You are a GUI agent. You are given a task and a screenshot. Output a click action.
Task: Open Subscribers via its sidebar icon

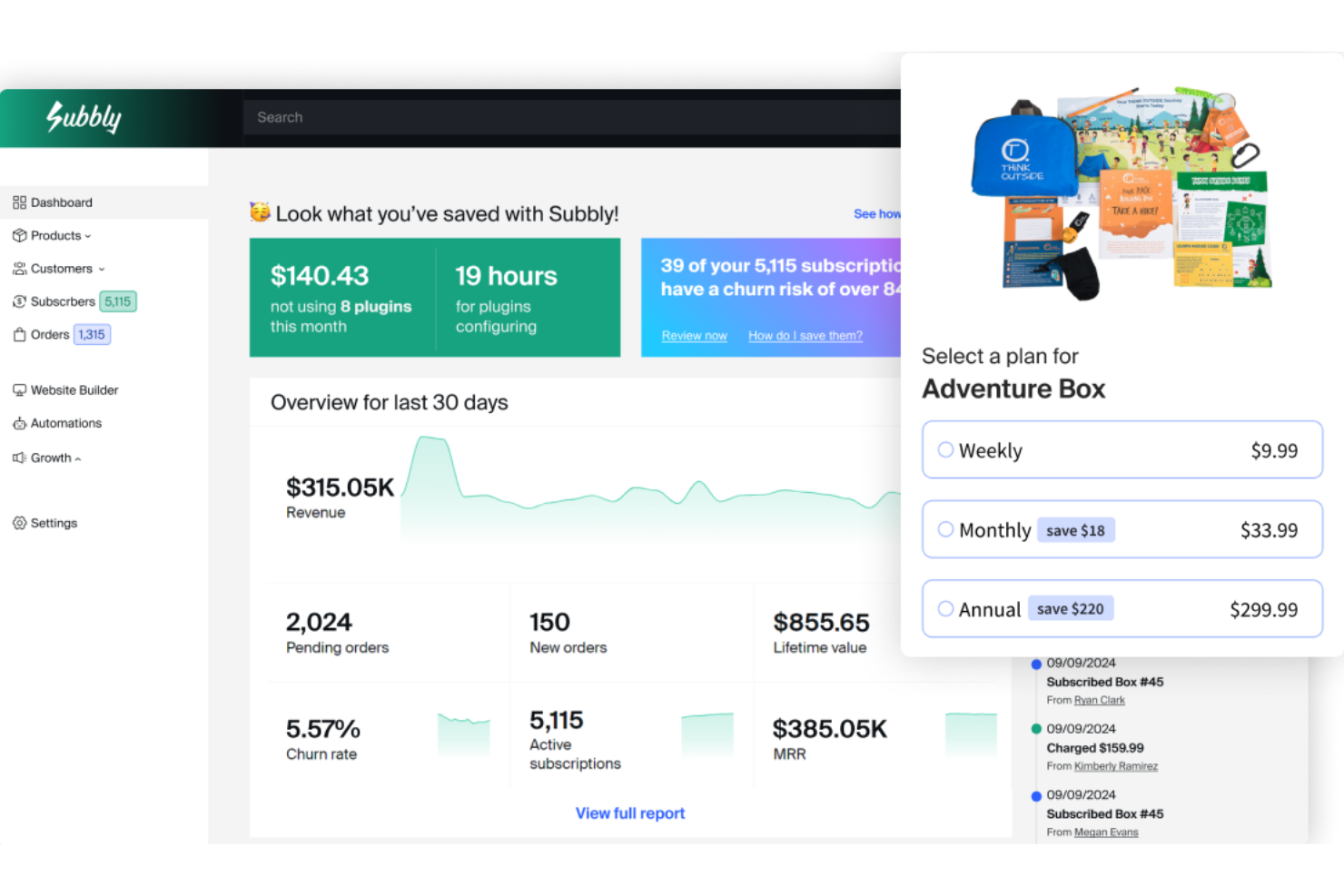pos(19,300)
